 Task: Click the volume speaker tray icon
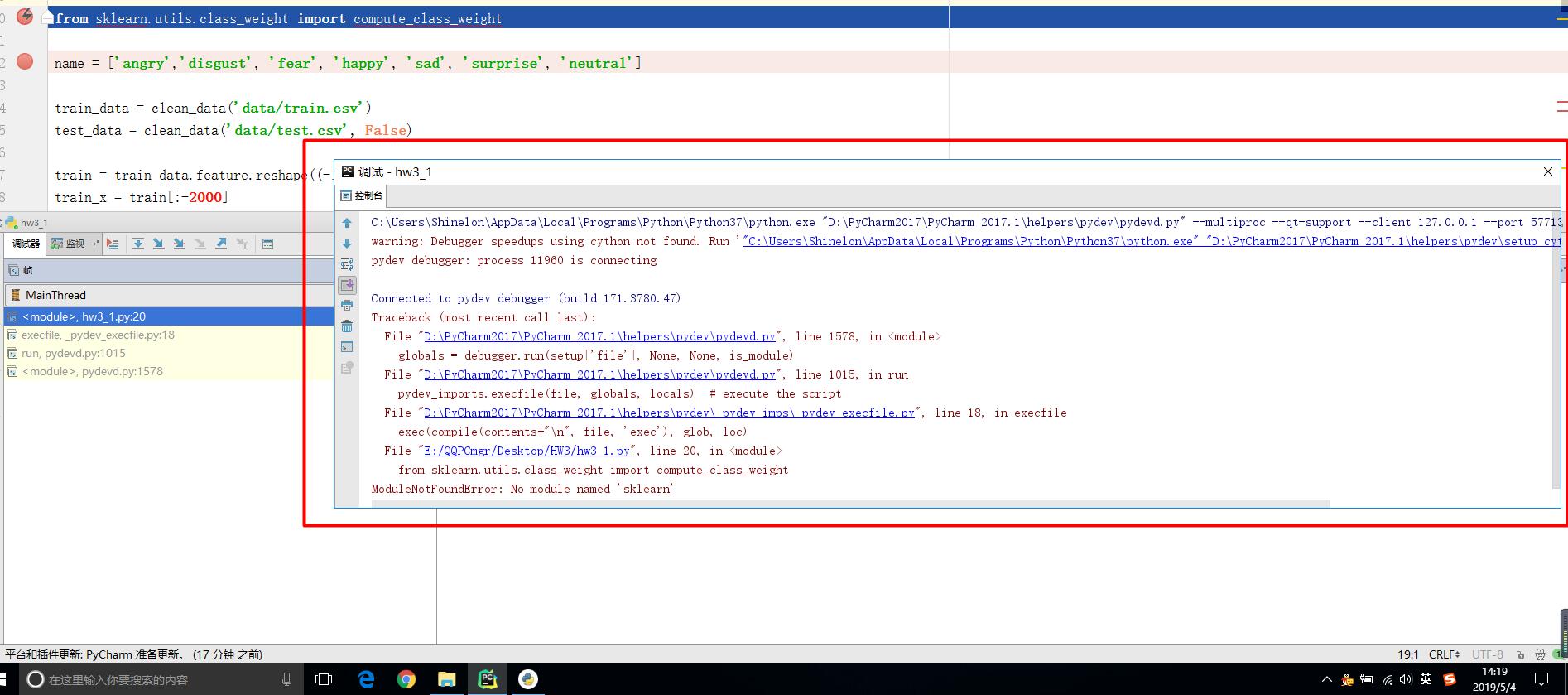click(1406, 680)
